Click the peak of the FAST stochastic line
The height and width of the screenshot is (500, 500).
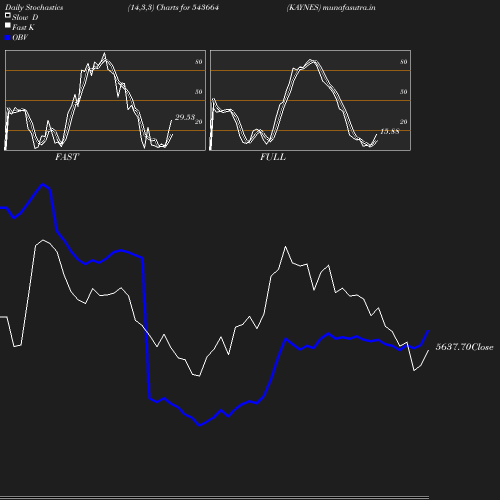pyautogui.click(x=105, y=53)
